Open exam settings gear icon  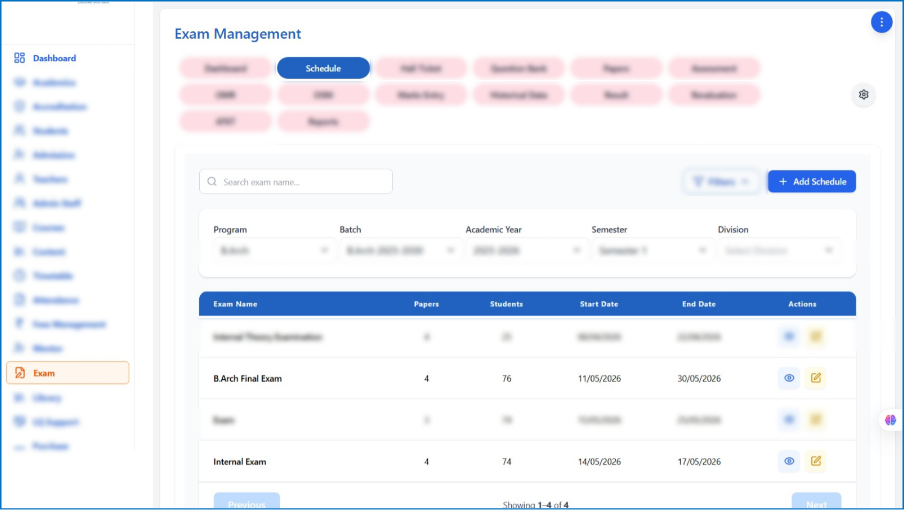click(863, 95)
